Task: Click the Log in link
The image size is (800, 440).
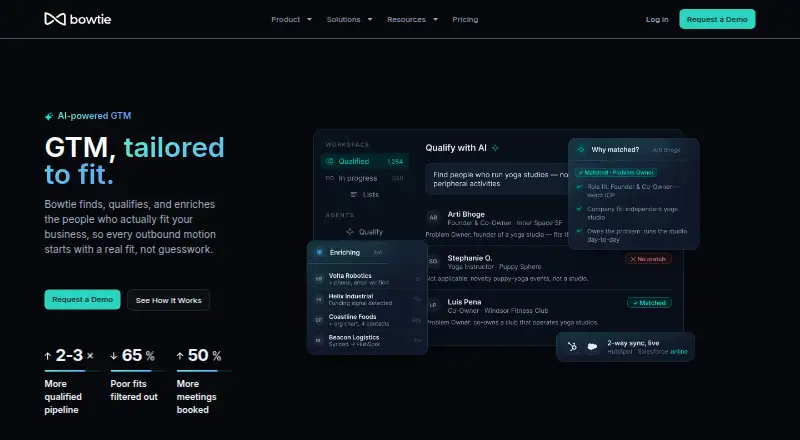Action: pos(657,19)
